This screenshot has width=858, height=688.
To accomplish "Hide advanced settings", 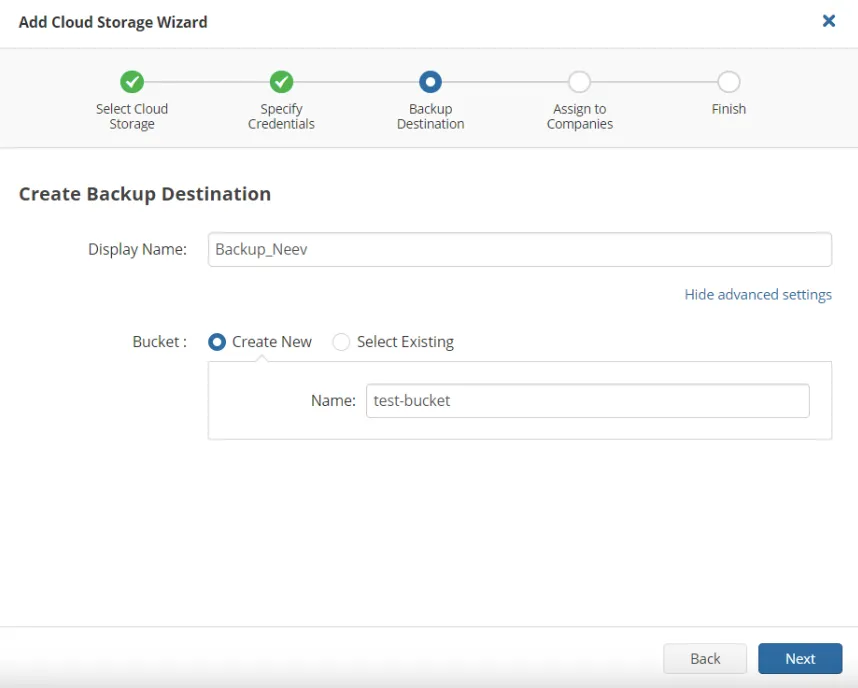I will [x=758, y=294].
